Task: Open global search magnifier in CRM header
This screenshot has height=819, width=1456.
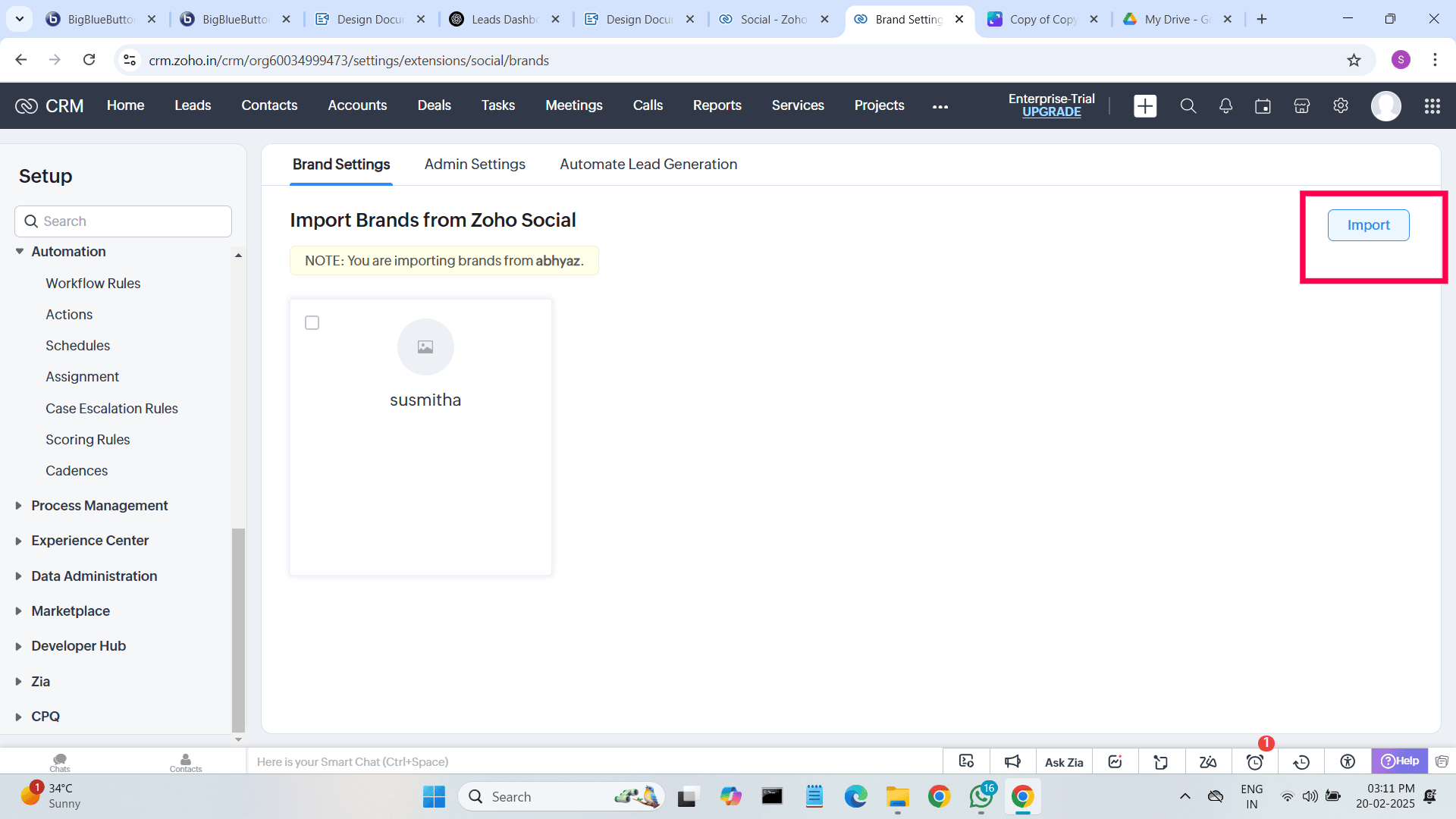Action: pos(1188,106)
